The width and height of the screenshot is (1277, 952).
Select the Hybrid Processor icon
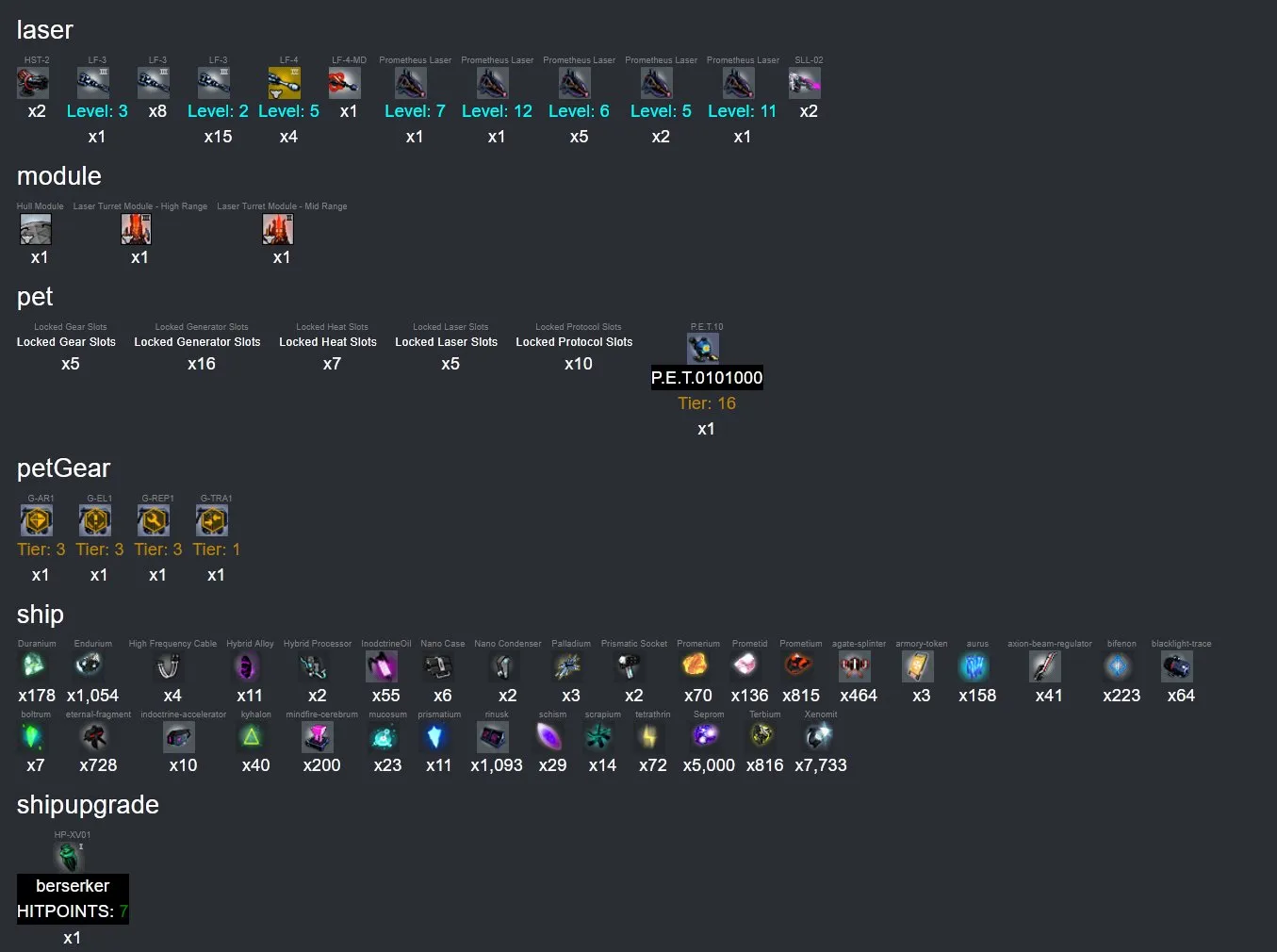[x=314, y=666]
